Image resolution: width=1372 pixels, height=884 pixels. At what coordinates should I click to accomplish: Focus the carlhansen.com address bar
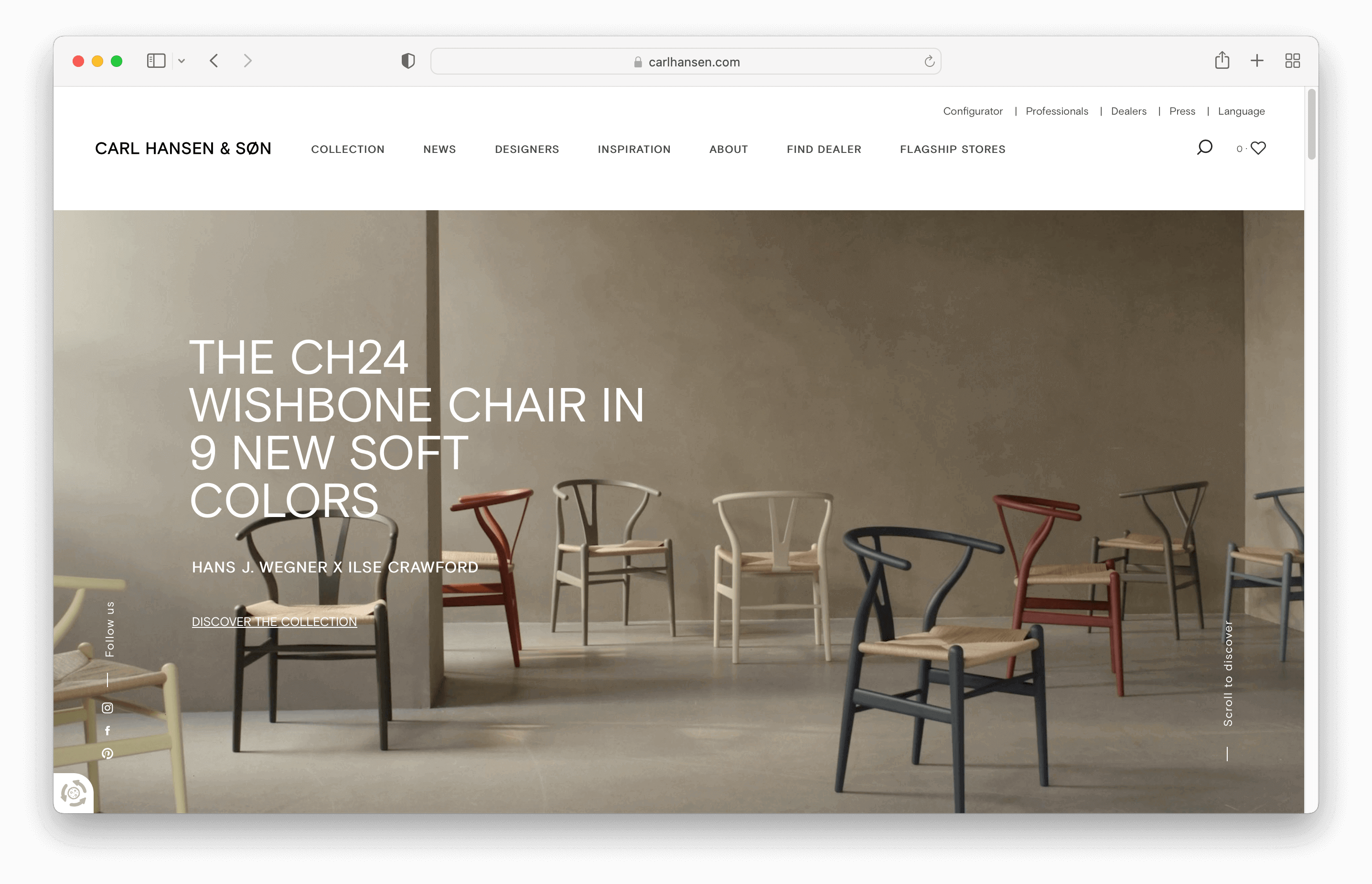tap(686, 62)
